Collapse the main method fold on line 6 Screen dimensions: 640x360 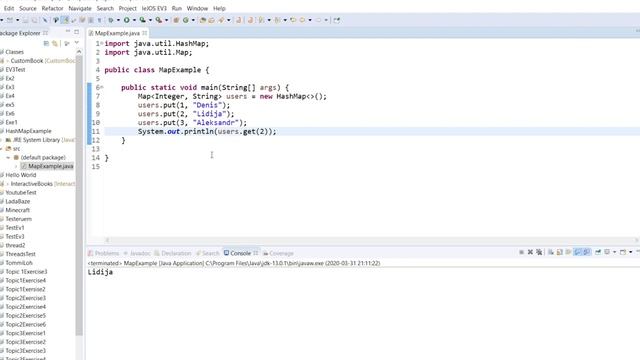coord(102,87)
